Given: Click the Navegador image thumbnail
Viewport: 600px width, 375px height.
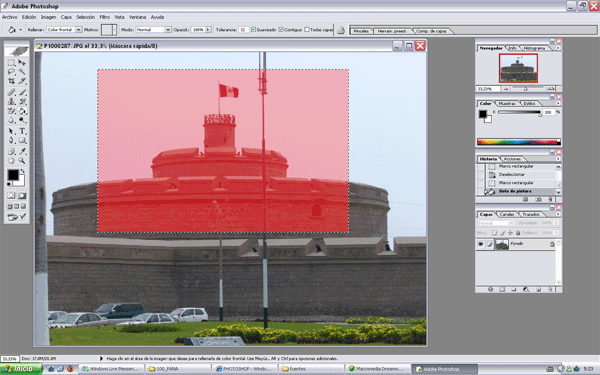Looking at the screenshot, I should [x=518, y=68].
